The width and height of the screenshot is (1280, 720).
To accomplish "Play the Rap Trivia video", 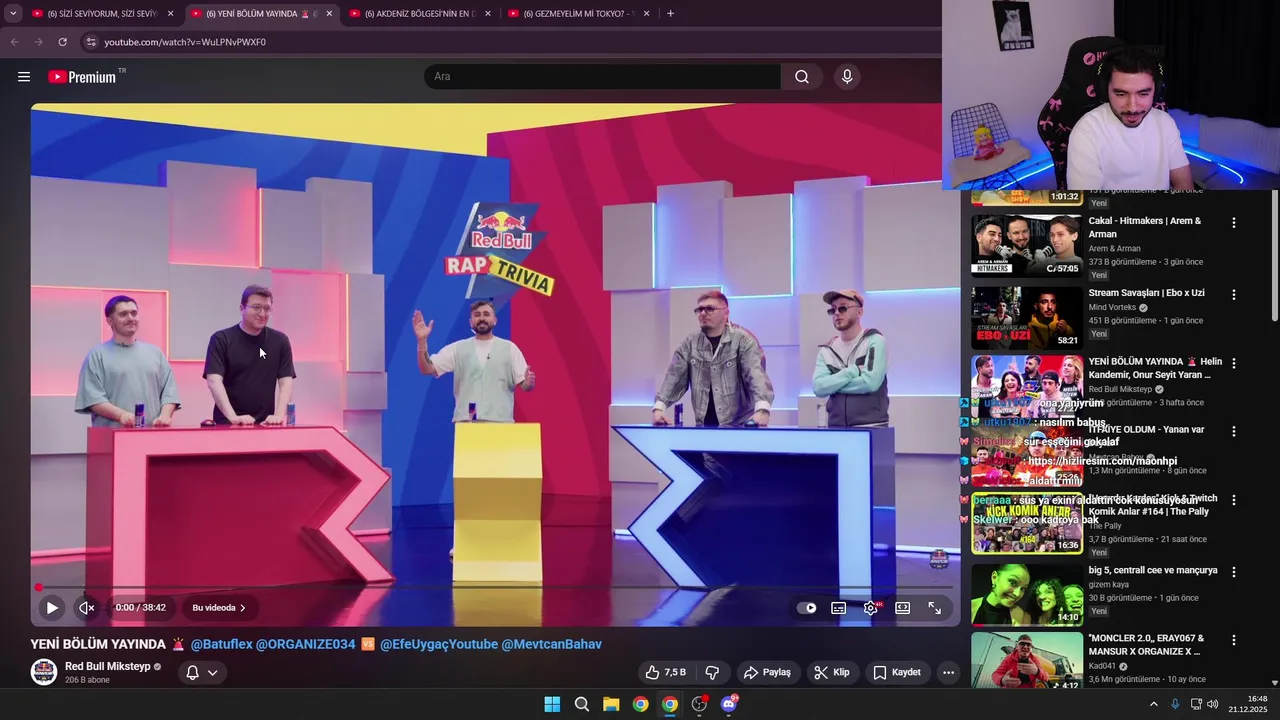I will (52, 607).
